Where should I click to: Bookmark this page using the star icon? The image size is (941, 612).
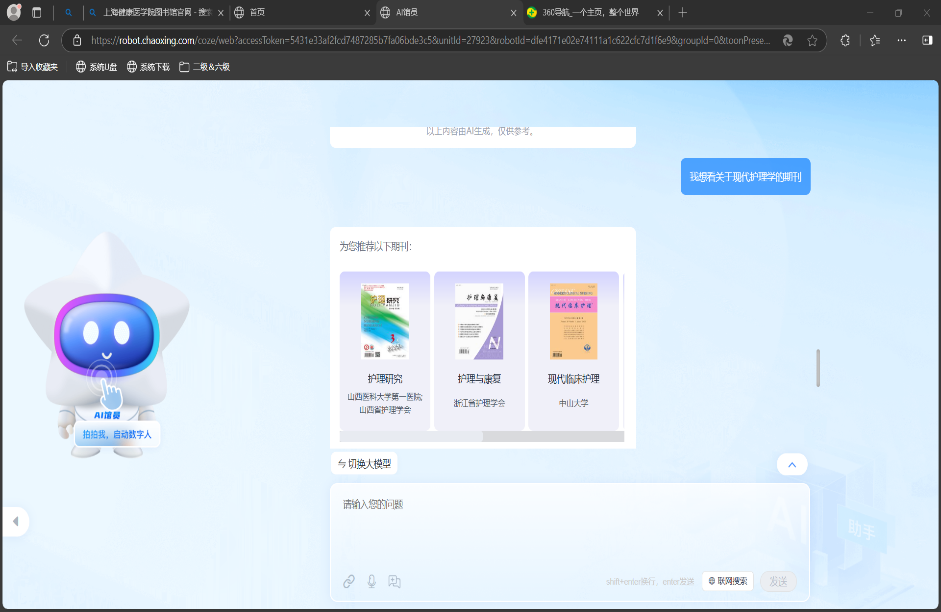click(812, 40)
